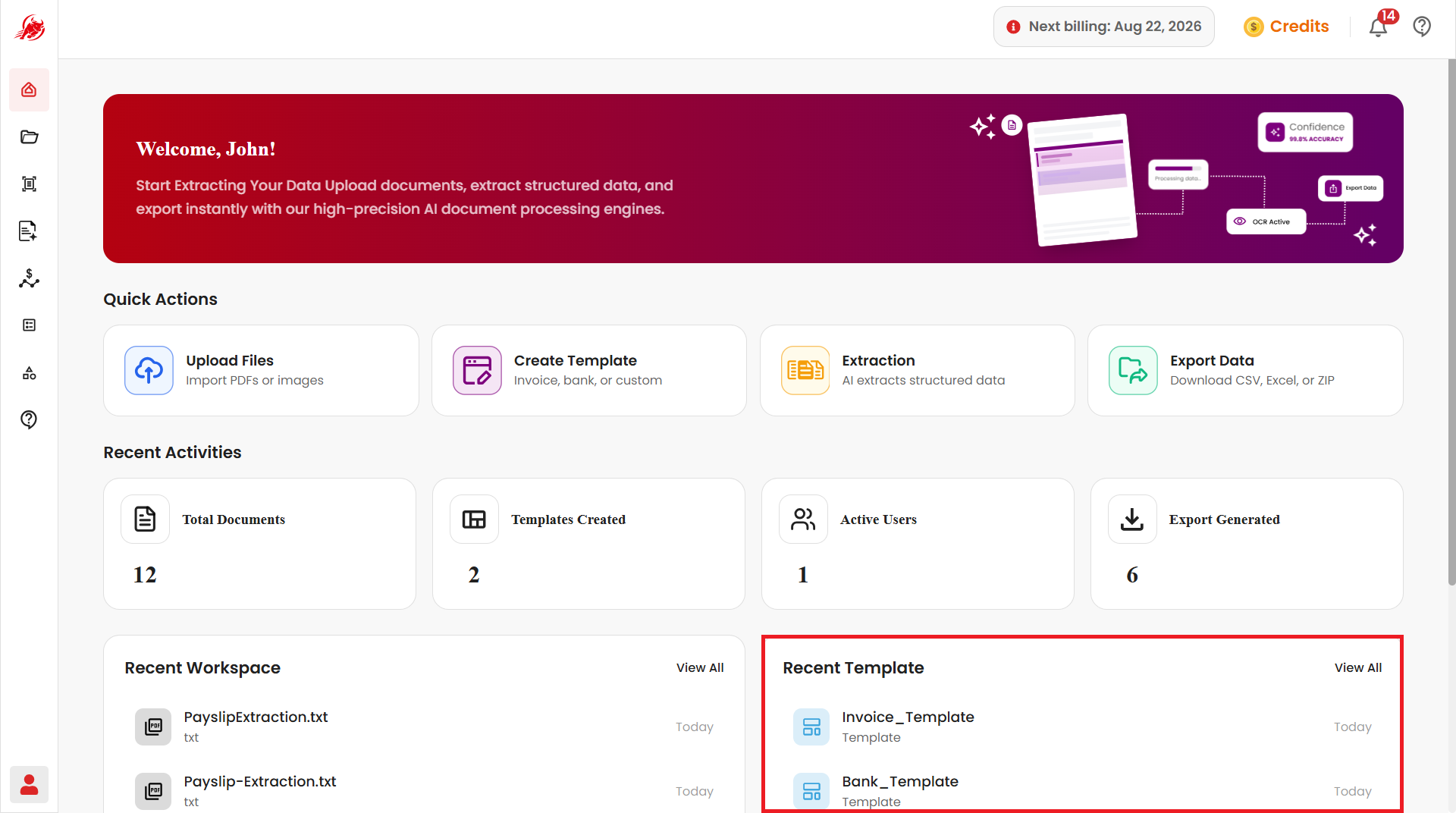Open the Export Data quick action
The image size is (1456, 813).
pyautogui.click(x=1245, y=370)
